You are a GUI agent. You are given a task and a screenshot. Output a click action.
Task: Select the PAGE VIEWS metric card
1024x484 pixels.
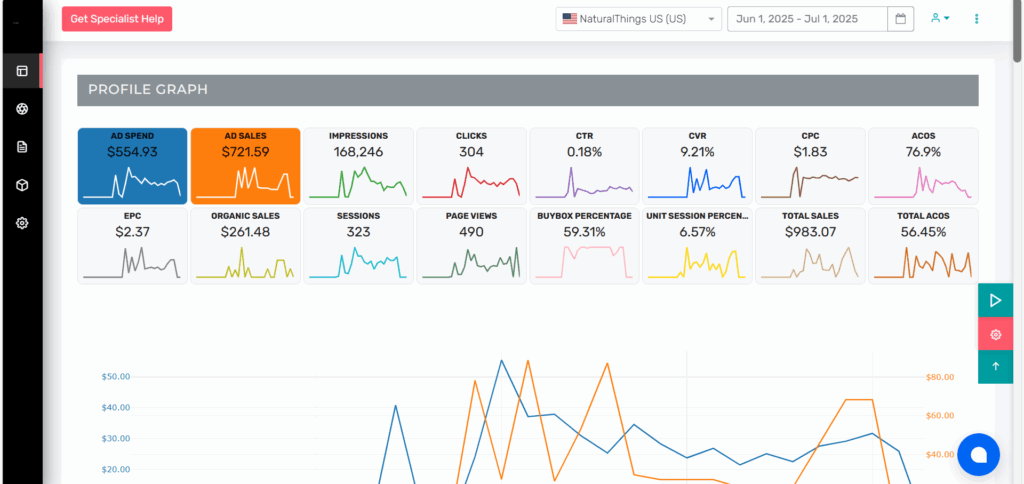pos(472,246)
